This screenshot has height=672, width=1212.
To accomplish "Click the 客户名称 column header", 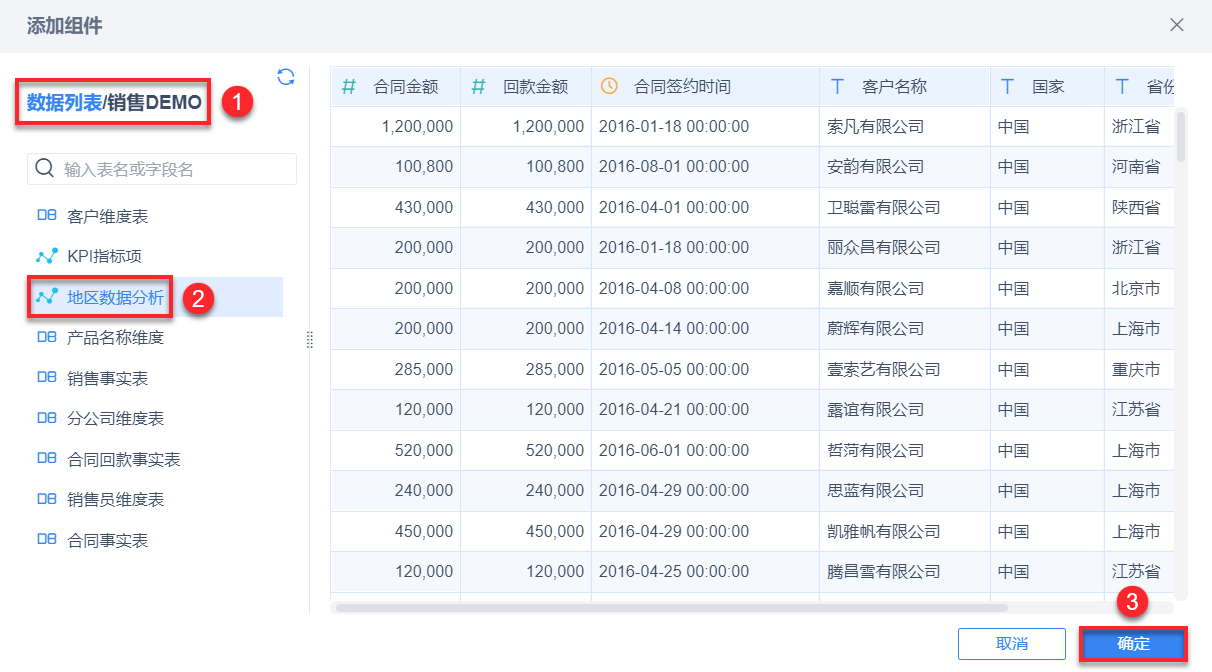I will pos(905,87).
